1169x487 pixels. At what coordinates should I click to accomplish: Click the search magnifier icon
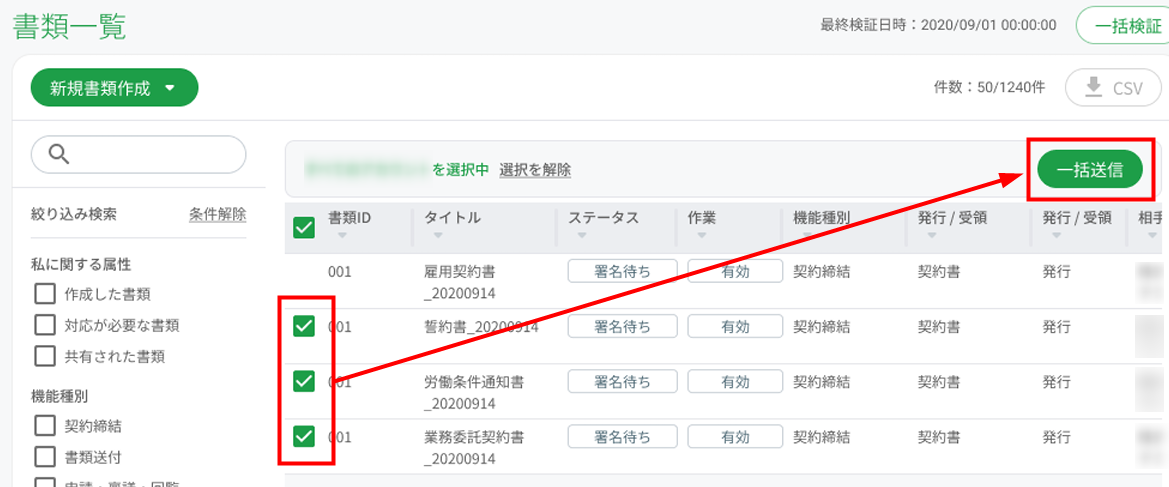59,154
